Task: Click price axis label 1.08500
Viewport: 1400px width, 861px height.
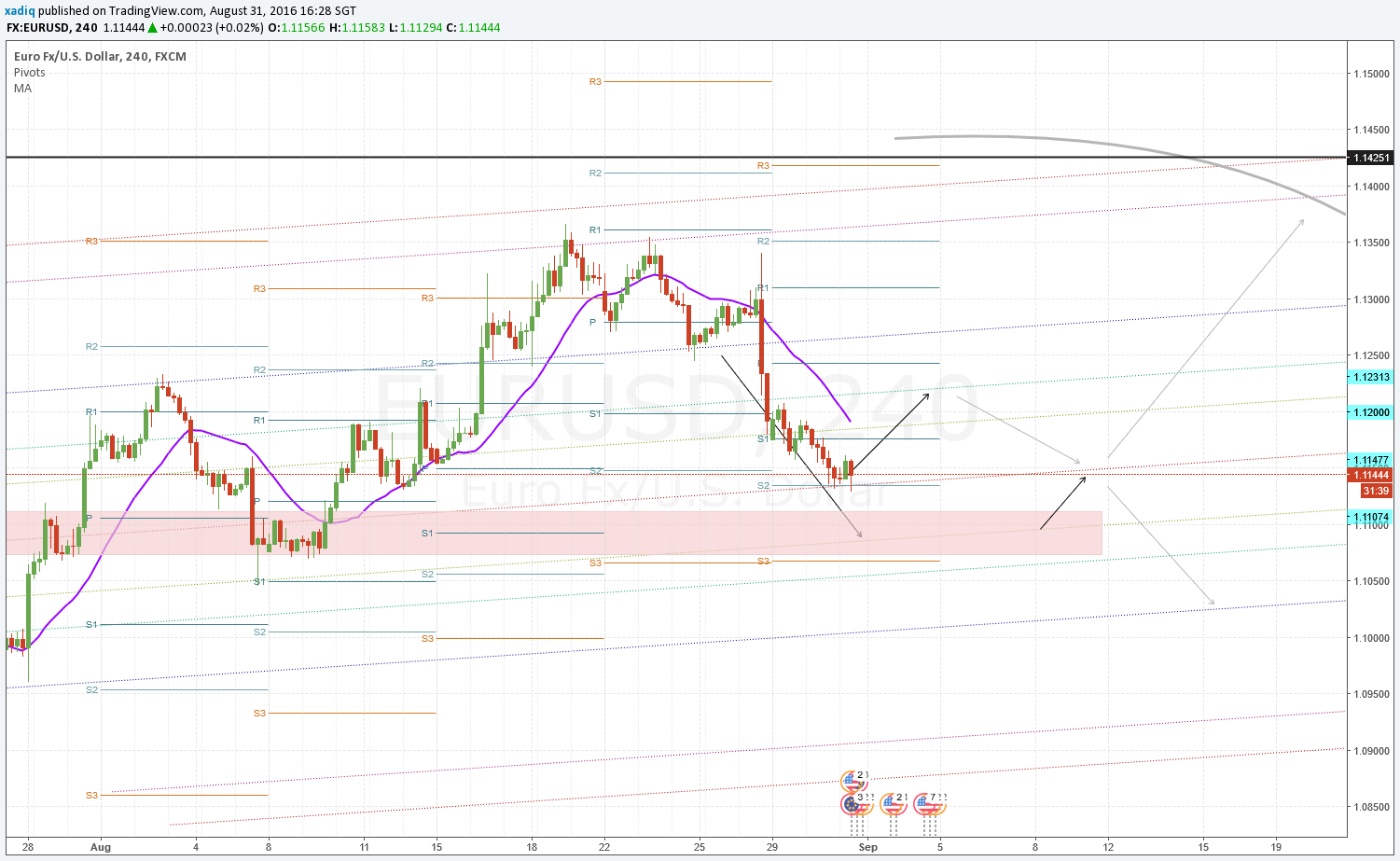Action: pos(1371,807)
